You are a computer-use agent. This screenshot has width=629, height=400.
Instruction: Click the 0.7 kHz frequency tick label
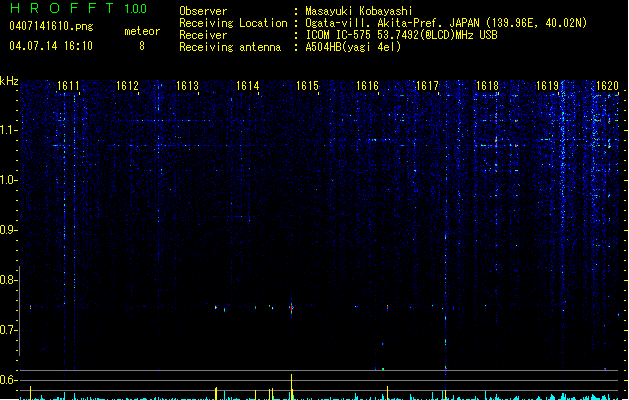8,330
